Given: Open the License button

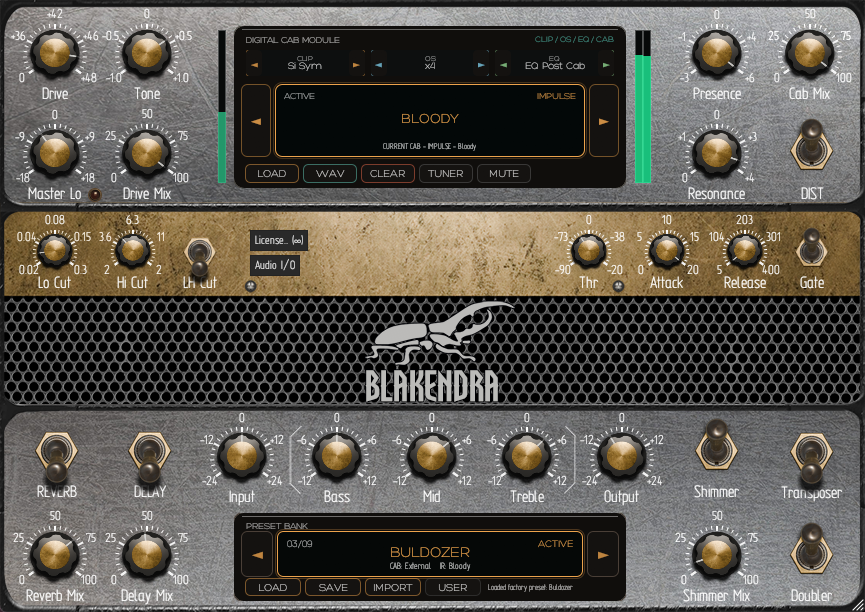Looking at the screenshot, I should [x=279, y=241].
